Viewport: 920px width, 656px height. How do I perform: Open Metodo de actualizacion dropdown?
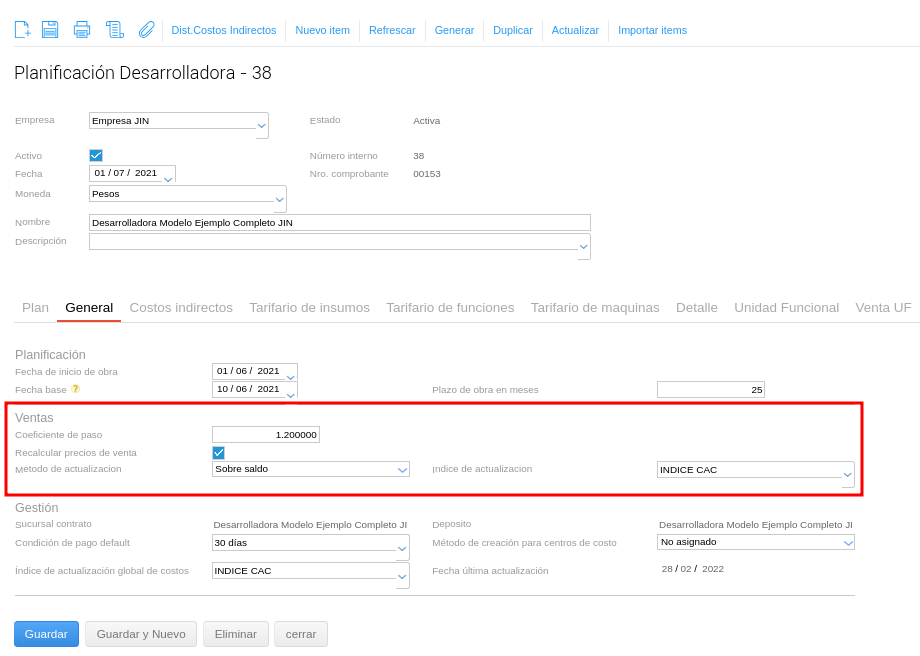pyautogui.click(x=402, y=469)
